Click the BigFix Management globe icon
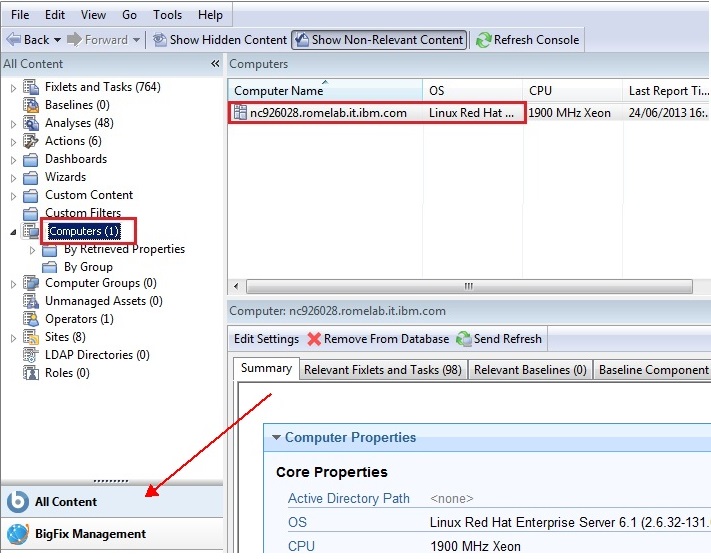This screenshot has width=711, height=559. [18, 534]
